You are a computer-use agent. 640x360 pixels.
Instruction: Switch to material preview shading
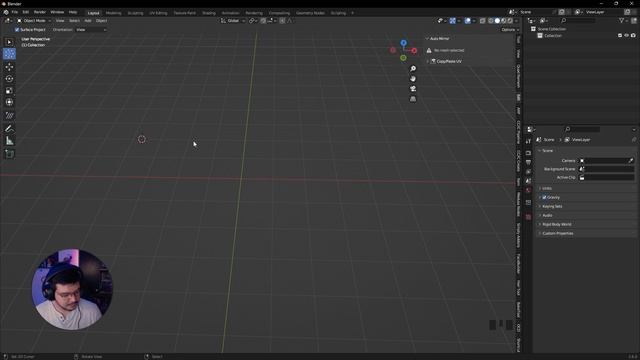(x=504, y=20)
